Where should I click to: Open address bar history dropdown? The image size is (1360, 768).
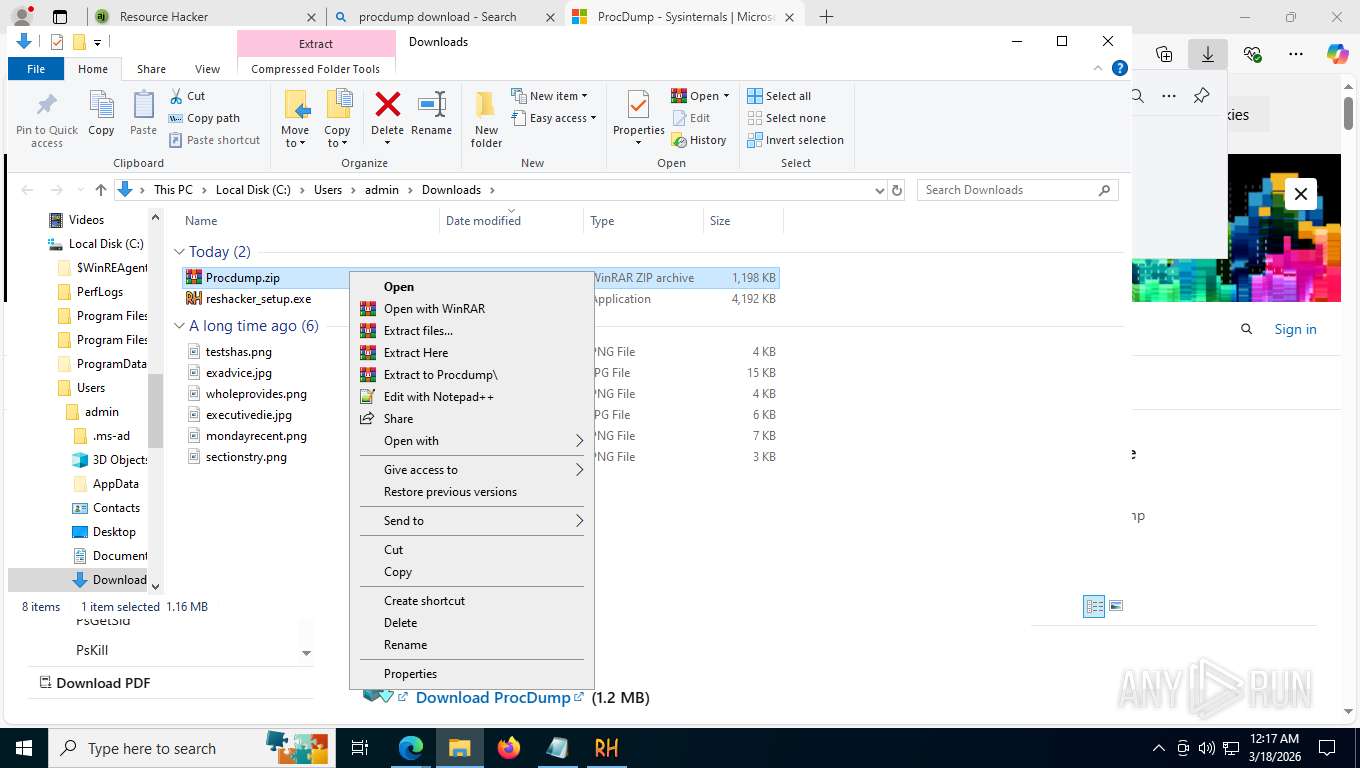(x=879, y=190)
